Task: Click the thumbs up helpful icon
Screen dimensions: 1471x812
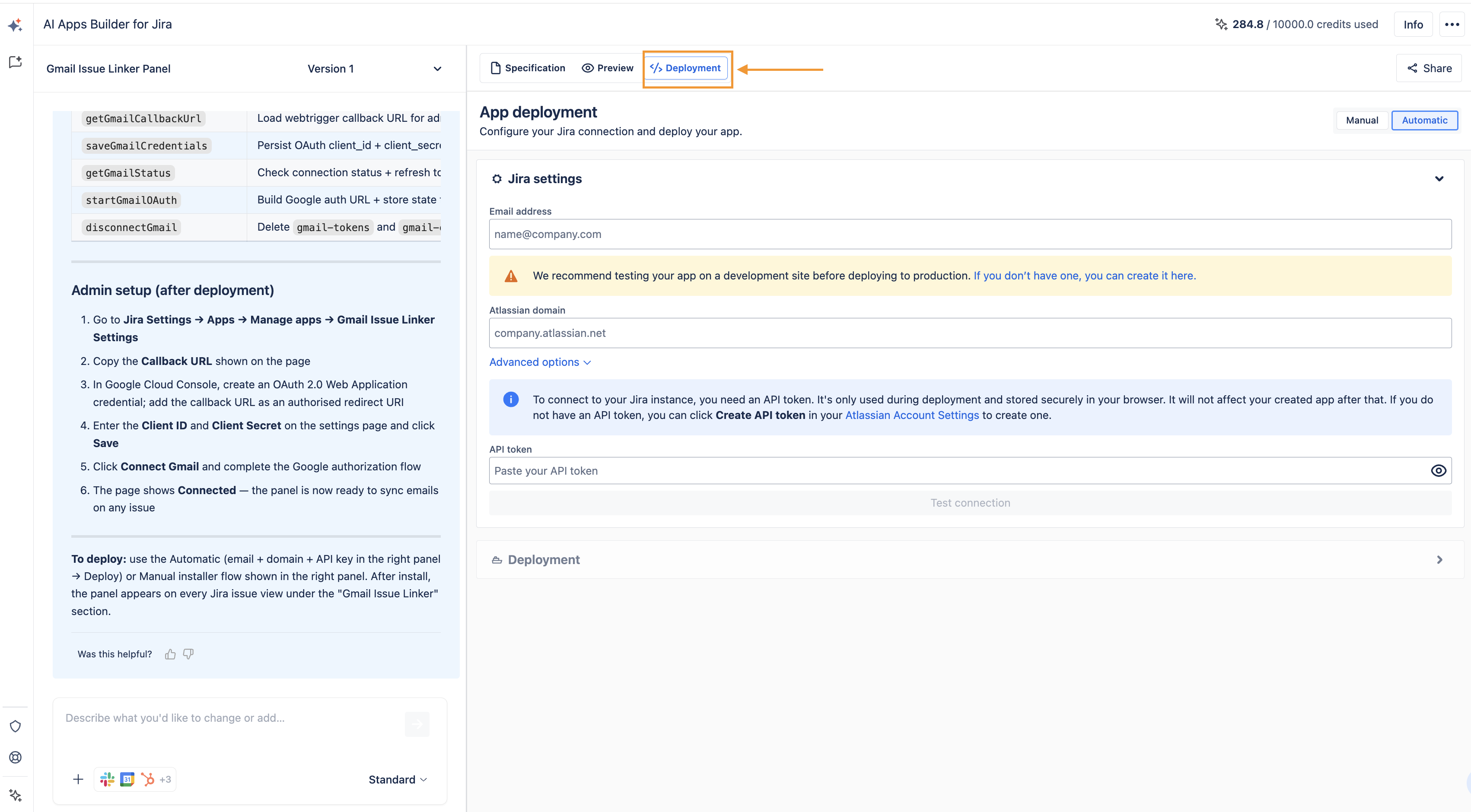Action: [170, 654]
